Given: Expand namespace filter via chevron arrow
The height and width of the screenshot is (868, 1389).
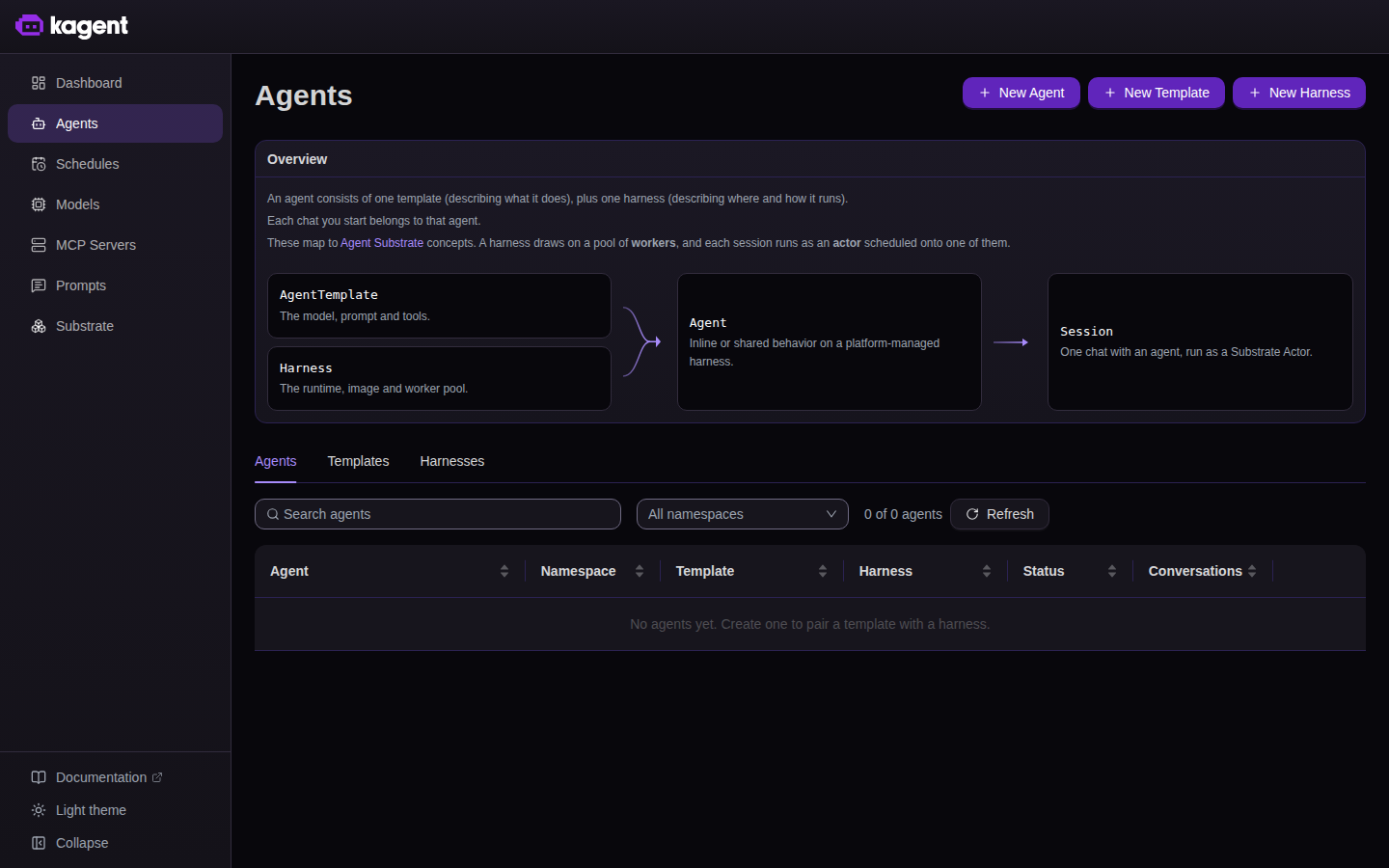Looking at the screenshot, I should coord(831,514).
